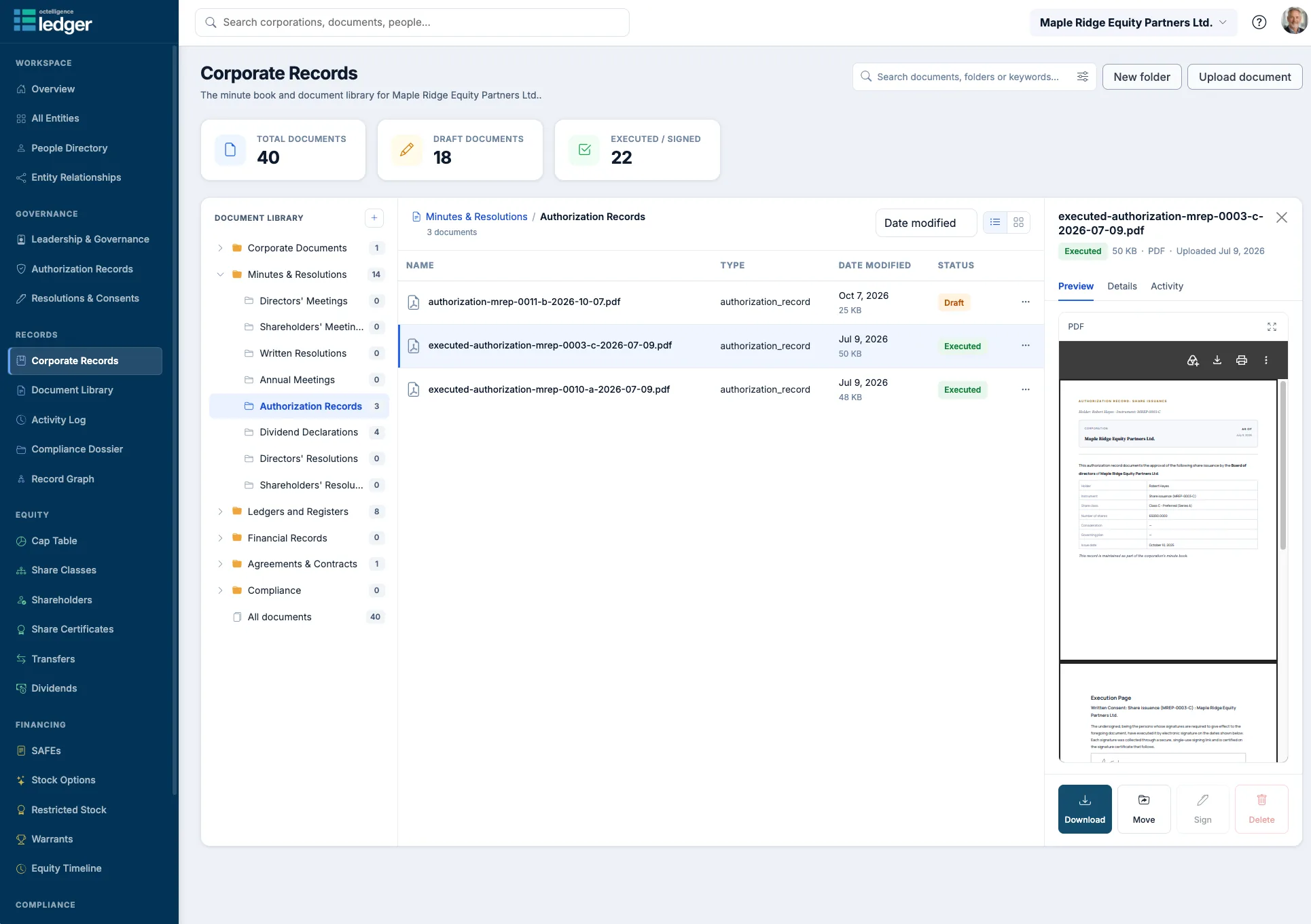Image resolution: width=1311 pixels, height=924 pixels.
Task: Open search filter options icon
Action: [1083, 77]
